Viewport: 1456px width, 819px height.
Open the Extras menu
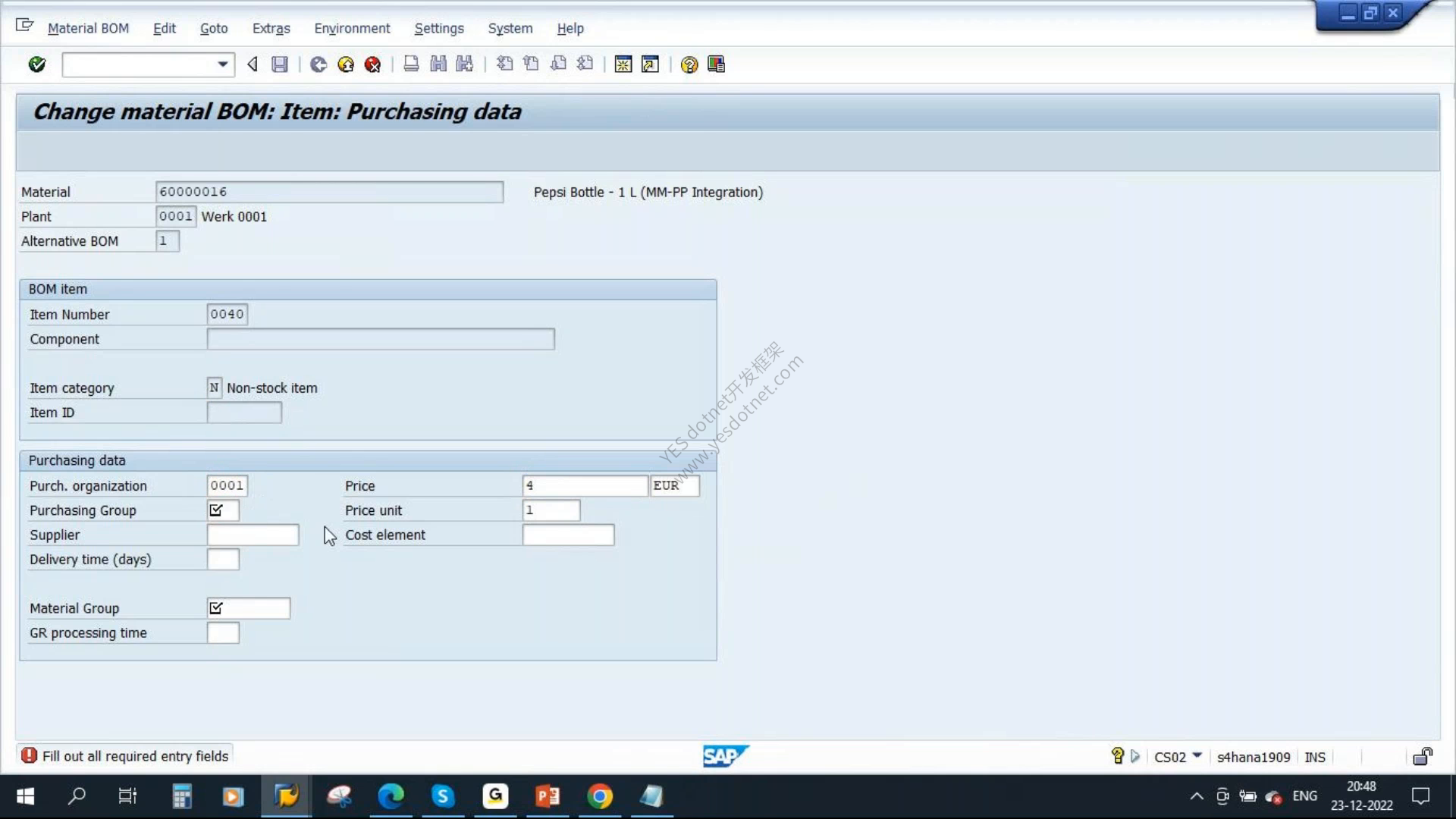(271, 28)
